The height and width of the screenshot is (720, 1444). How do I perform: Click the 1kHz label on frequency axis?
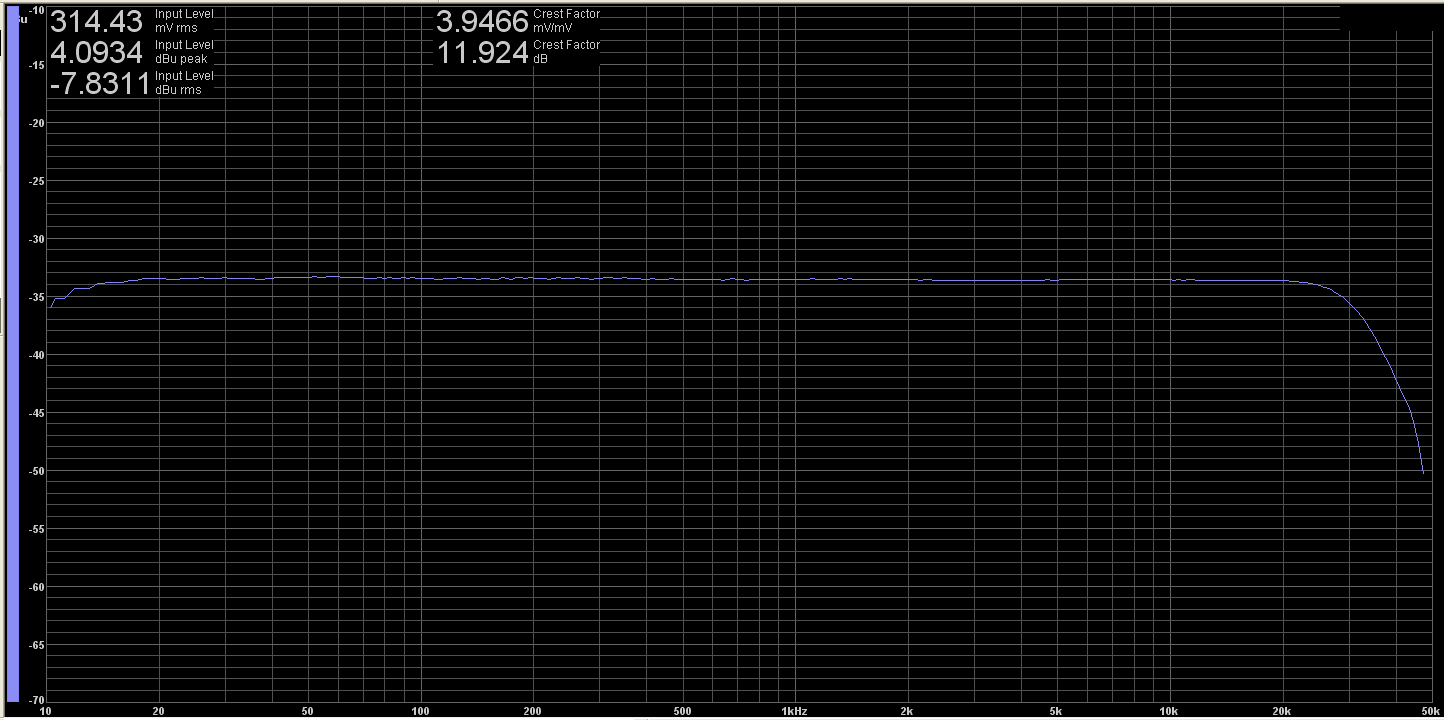(793, 711)
